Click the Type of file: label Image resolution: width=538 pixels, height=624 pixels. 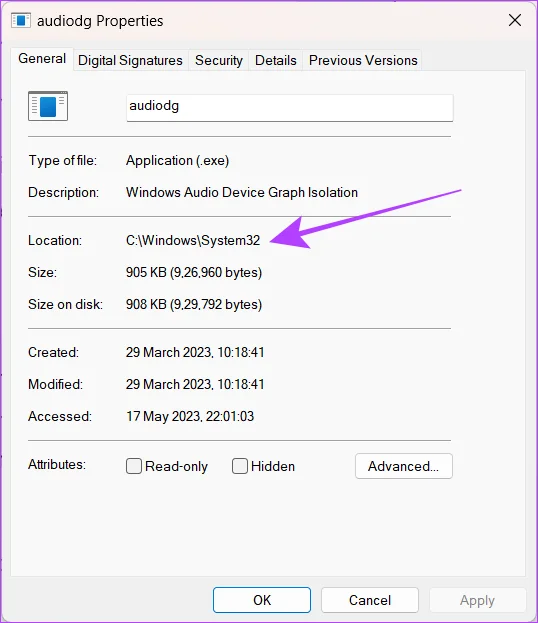[62, 161]
